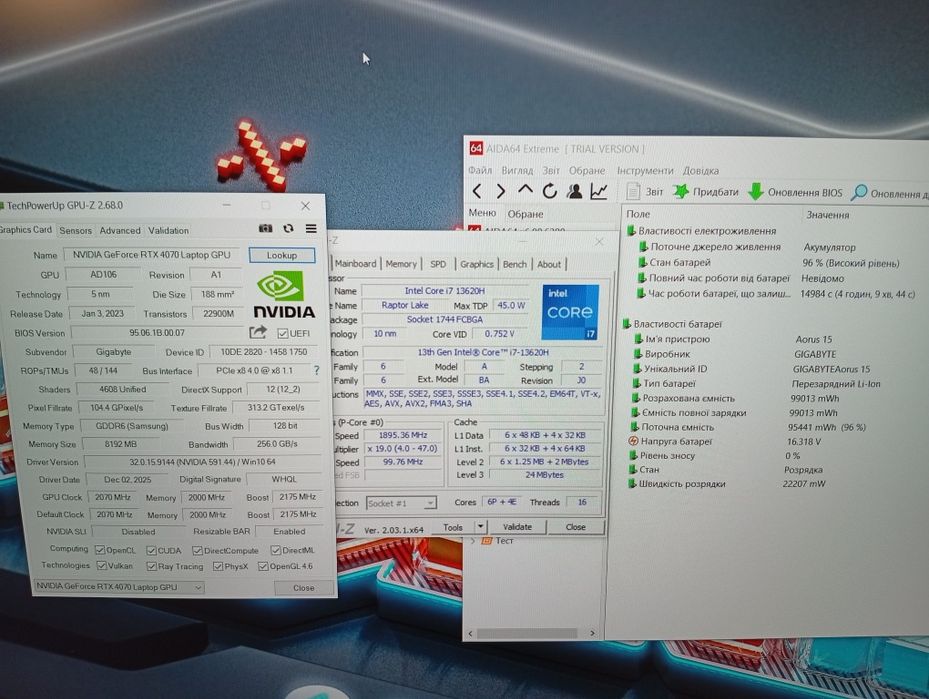
Task: Expand the Тест tree node arrow
Action: (473, 540)
